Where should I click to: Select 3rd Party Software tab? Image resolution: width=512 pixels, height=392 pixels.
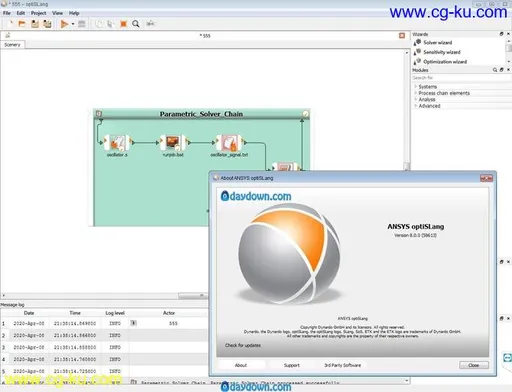coord(343,365)
